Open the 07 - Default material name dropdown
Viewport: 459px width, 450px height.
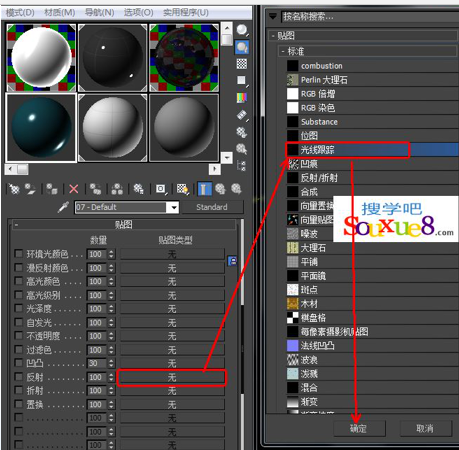[x=174, y=207]
